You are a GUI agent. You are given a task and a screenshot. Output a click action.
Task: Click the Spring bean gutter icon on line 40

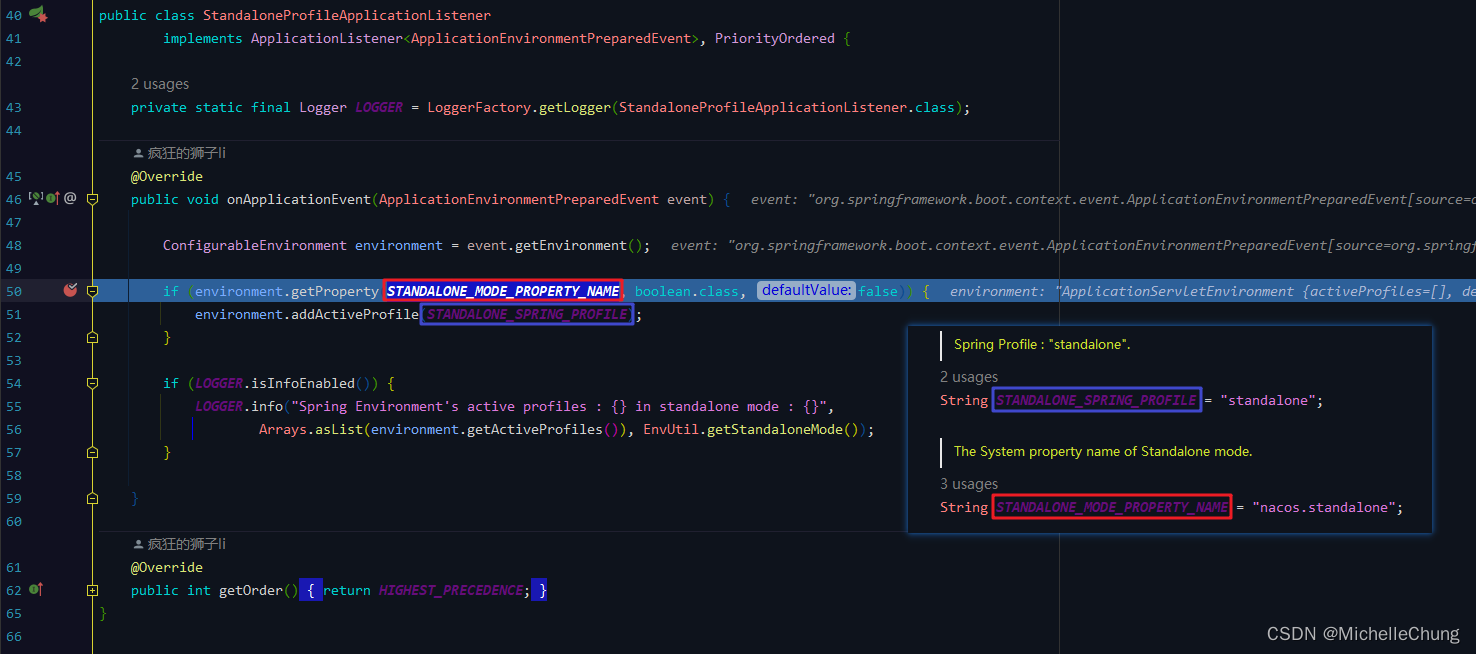click(x=38, y=14)
